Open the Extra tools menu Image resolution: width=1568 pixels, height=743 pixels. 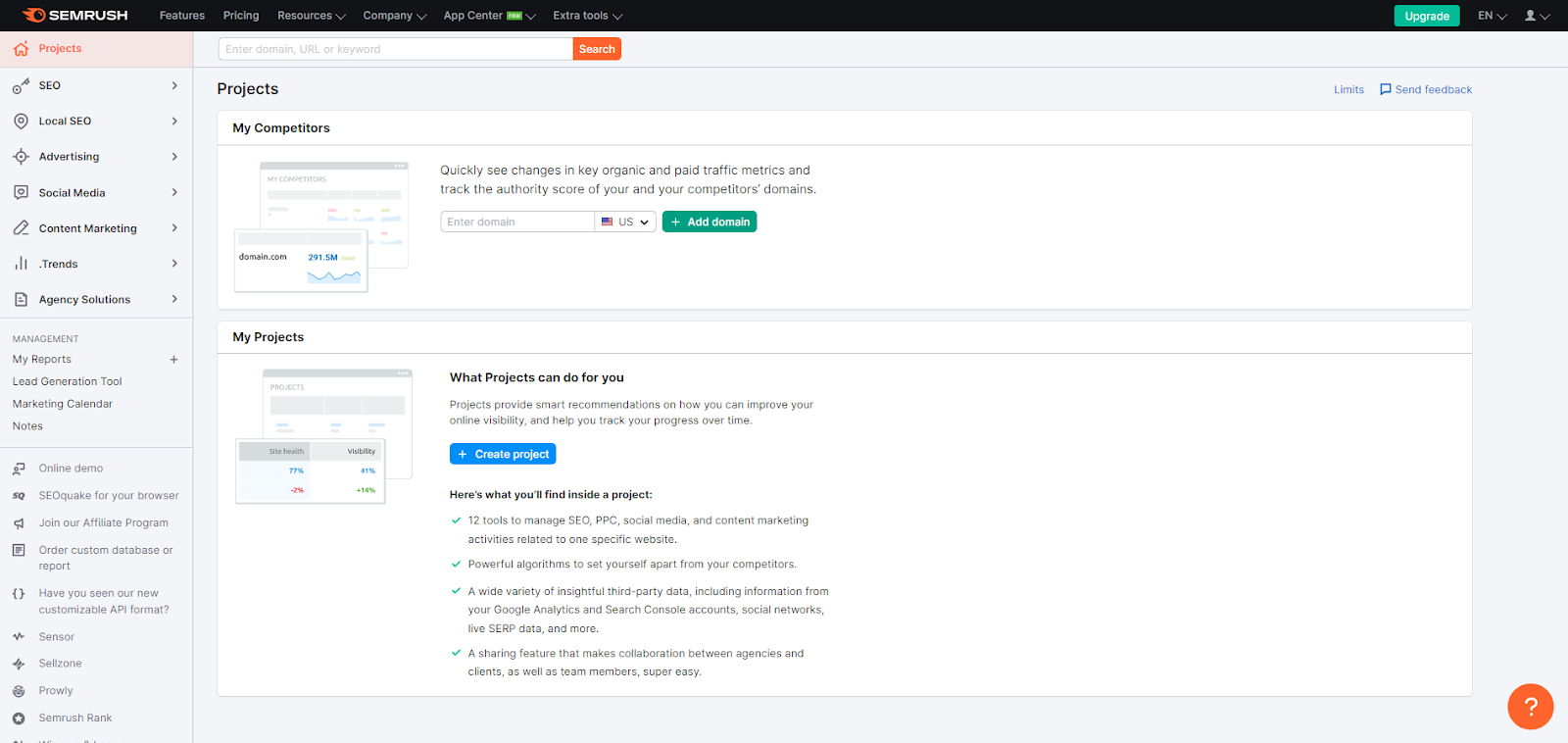pyautogui.click(x=588, y=16)
